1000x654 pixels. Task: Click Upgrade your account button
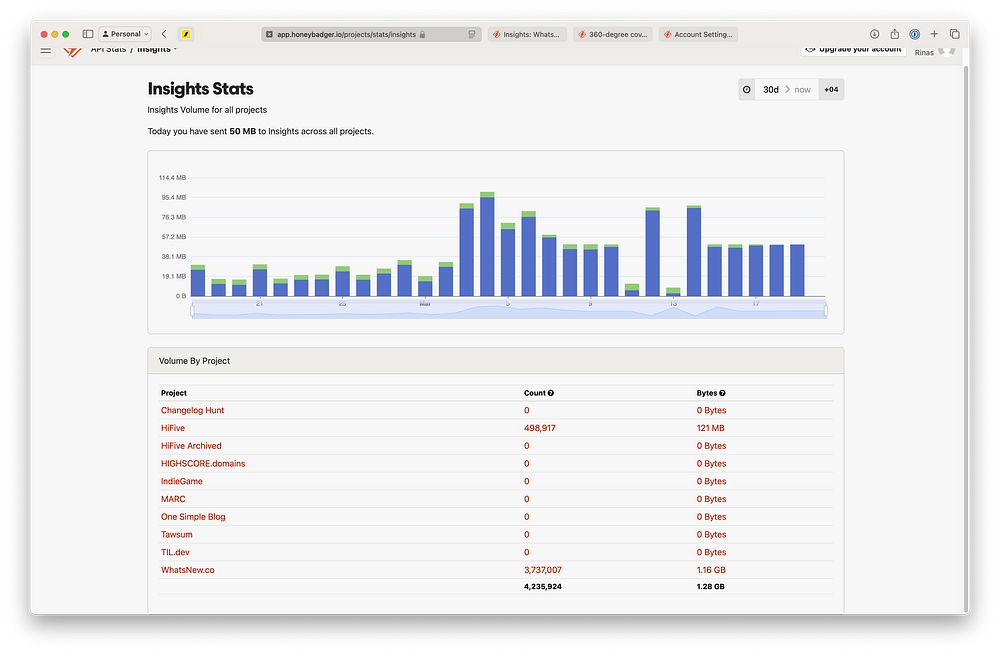(x=853, y=50)
